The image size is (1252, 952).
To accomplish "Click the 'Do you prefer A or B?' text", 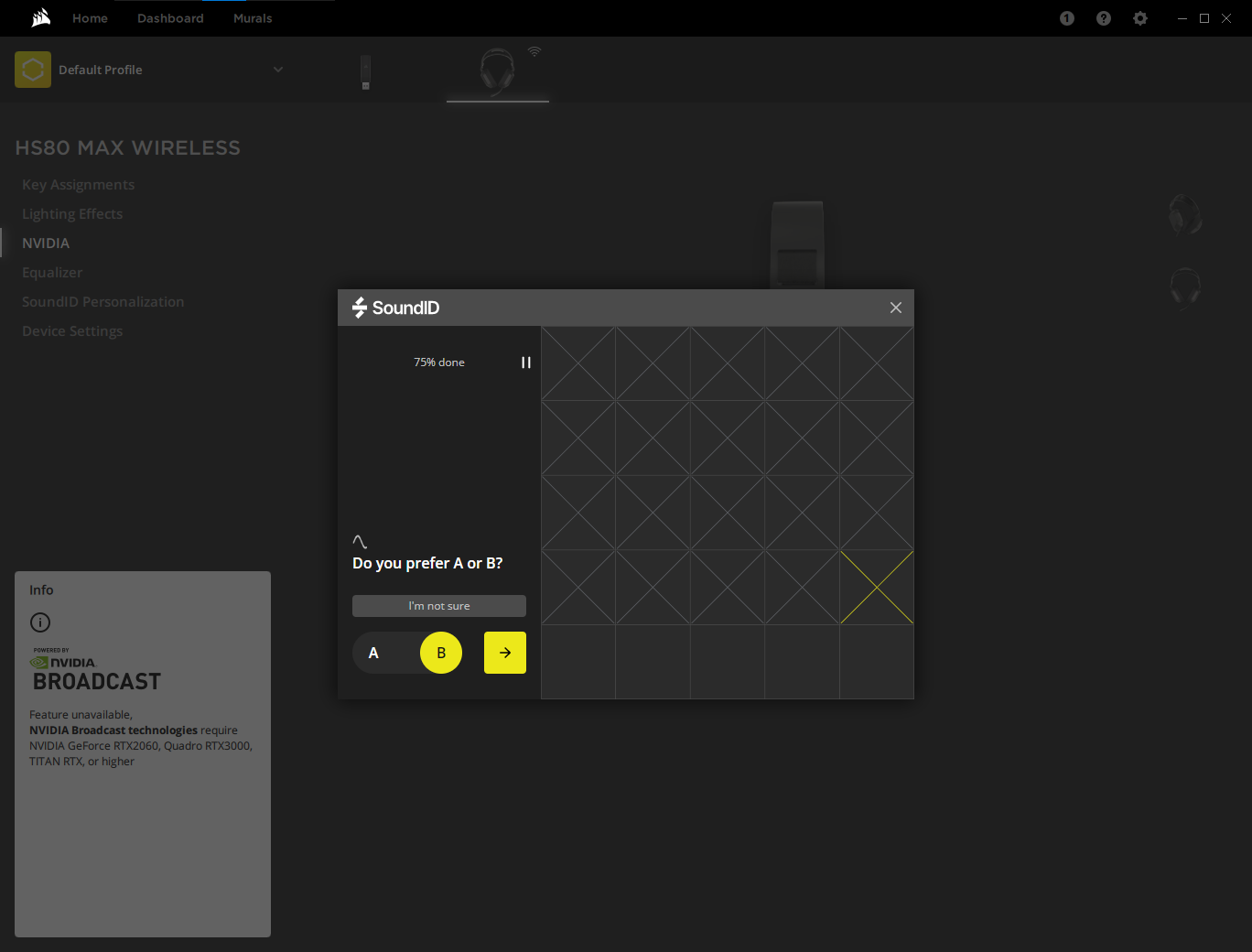I will 427,563.
